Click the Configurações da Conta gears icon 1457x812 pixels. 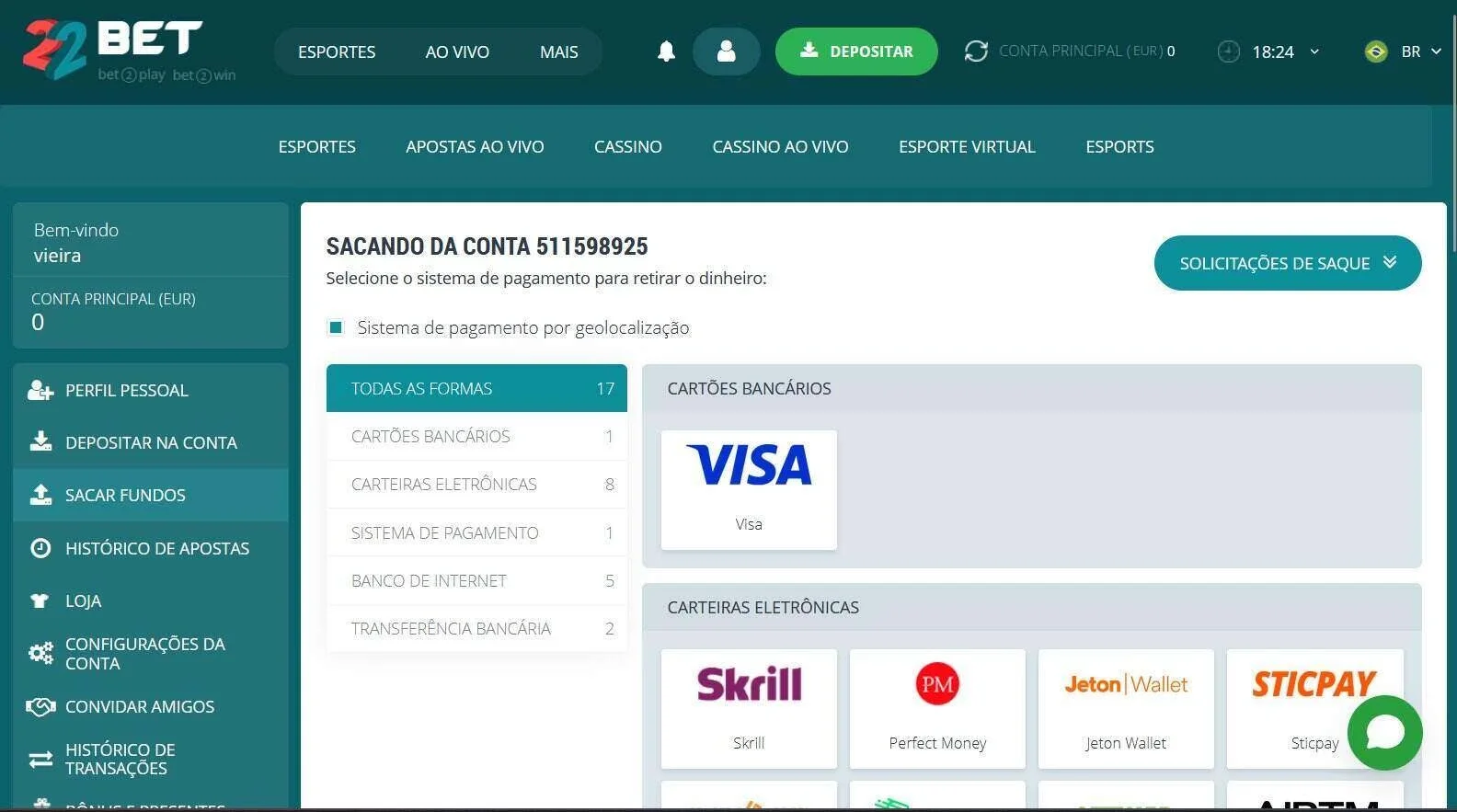pos(40,654)
